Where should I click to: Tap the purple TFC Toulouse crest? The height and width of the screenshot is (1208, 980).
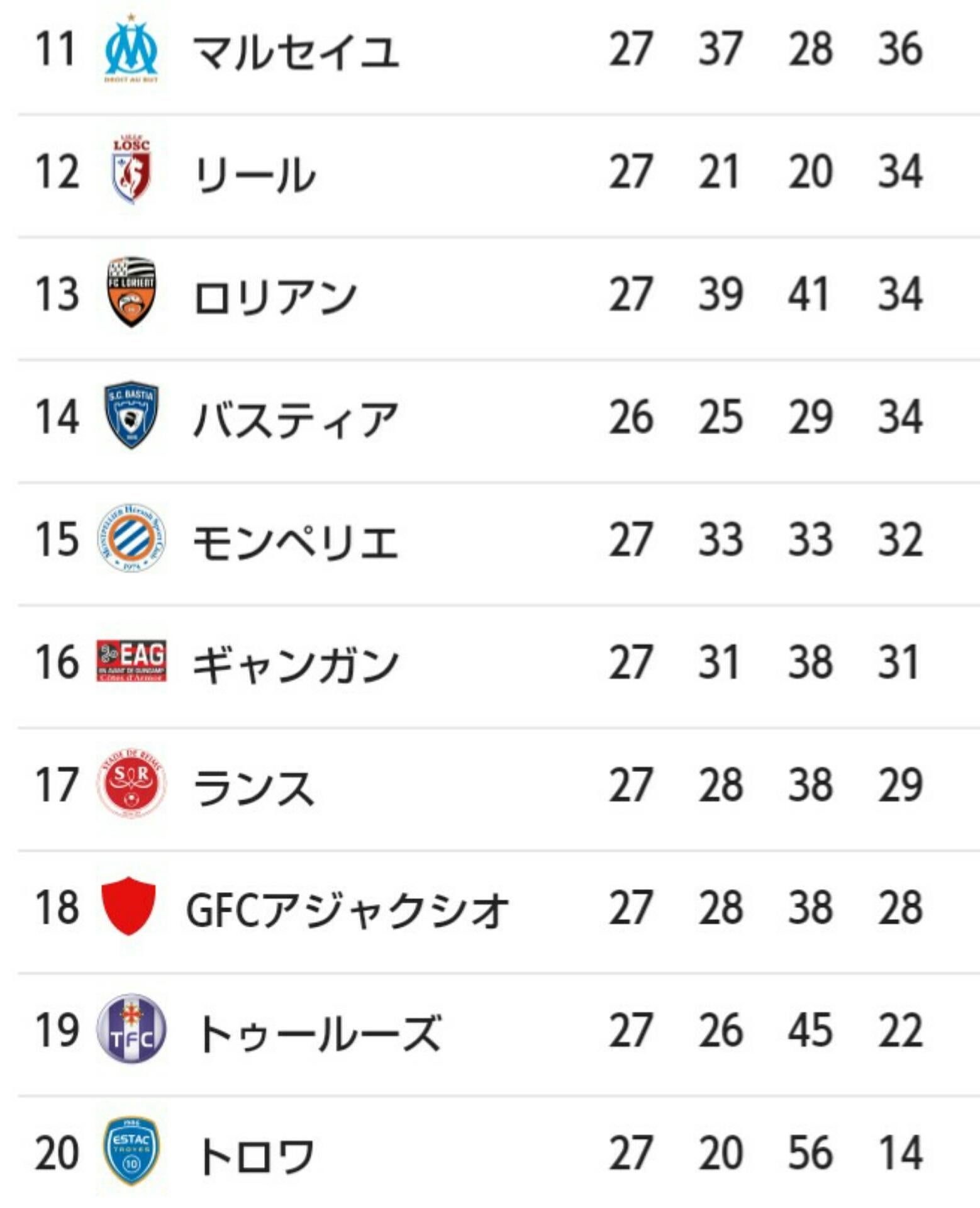131,1029
